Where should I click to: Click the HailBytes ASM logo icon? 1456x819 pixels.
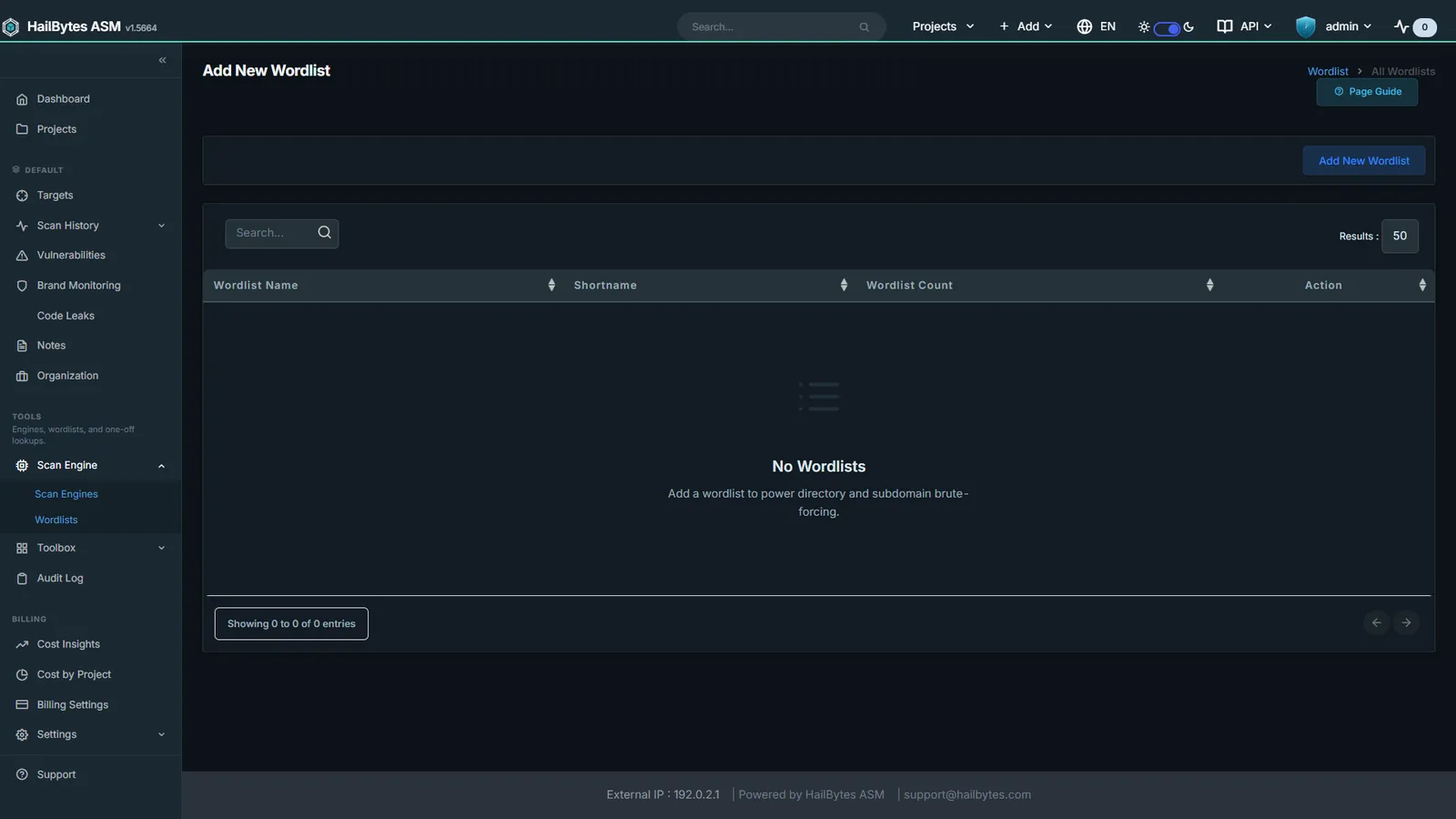[11, 27]
